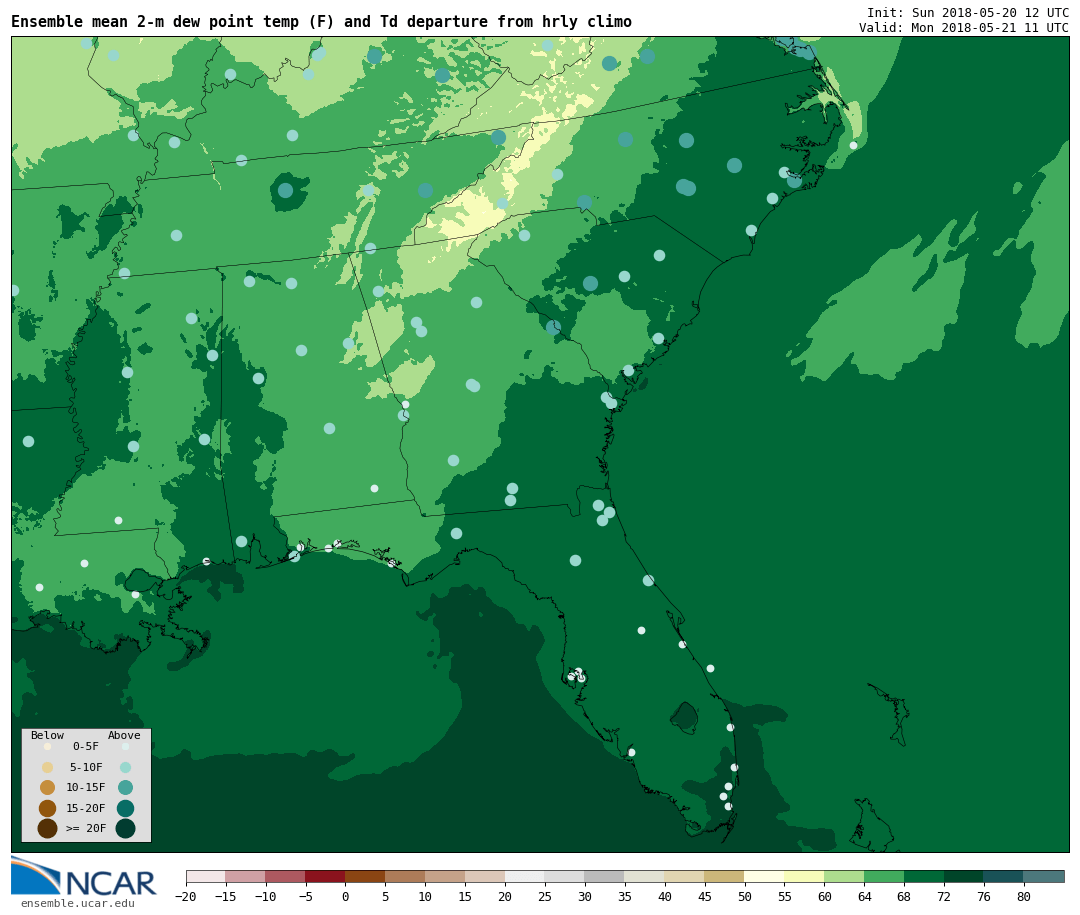This screenshot has width=1080, height=915.
Task: Click the '35' colorbar tick label
Action: coord(625,896)
